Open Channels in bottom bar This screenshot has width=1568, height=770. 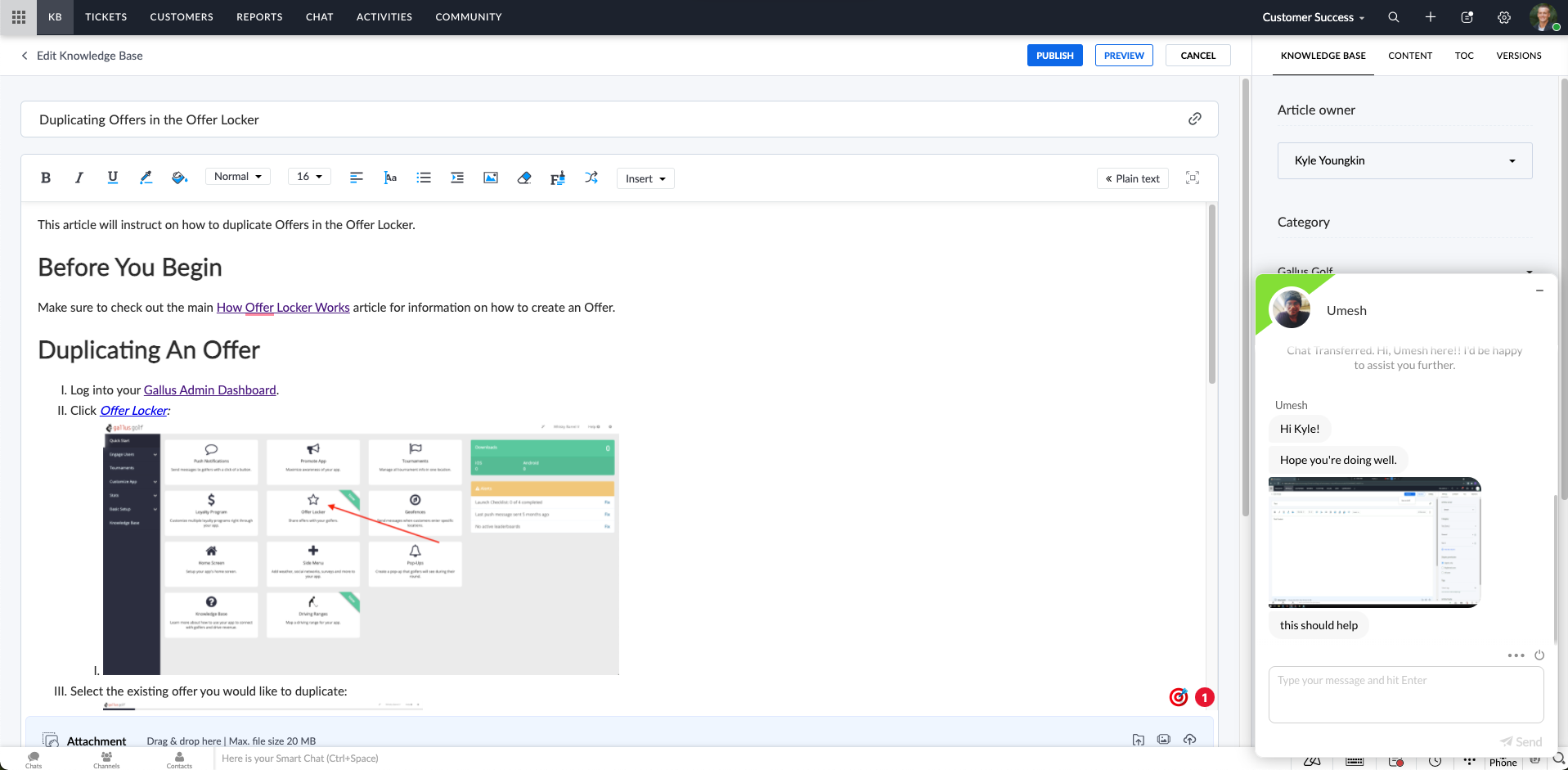[106, 760]
